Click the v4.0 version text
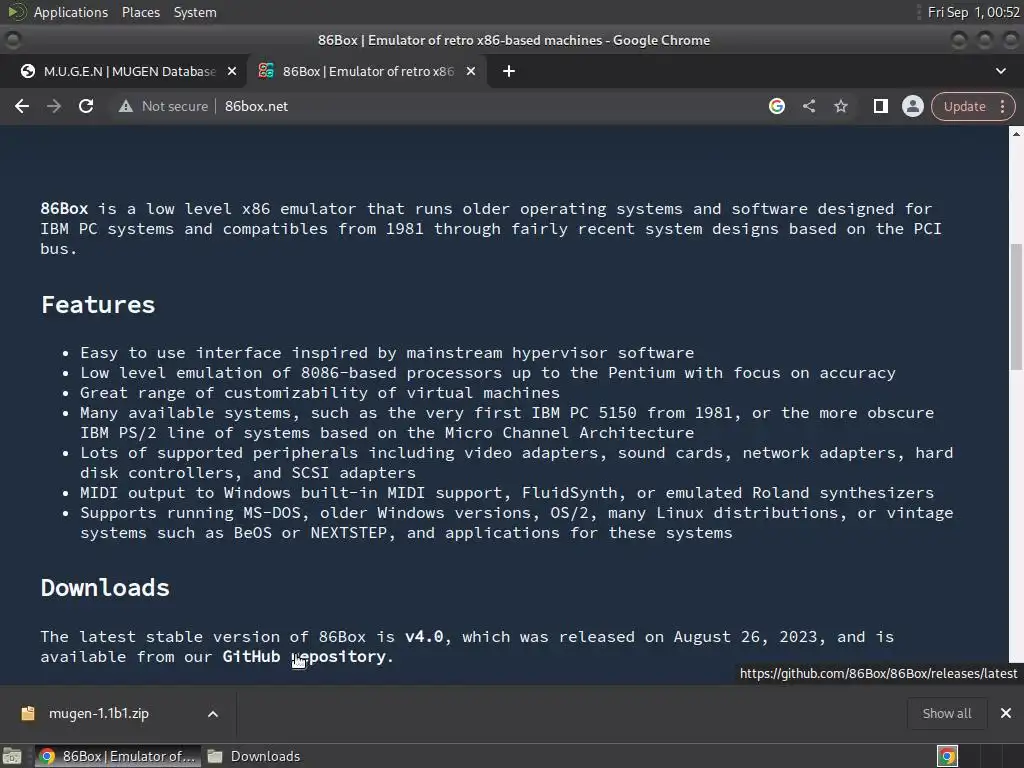The height and width of the screenshot is (768, 1024). pos(424,636)
